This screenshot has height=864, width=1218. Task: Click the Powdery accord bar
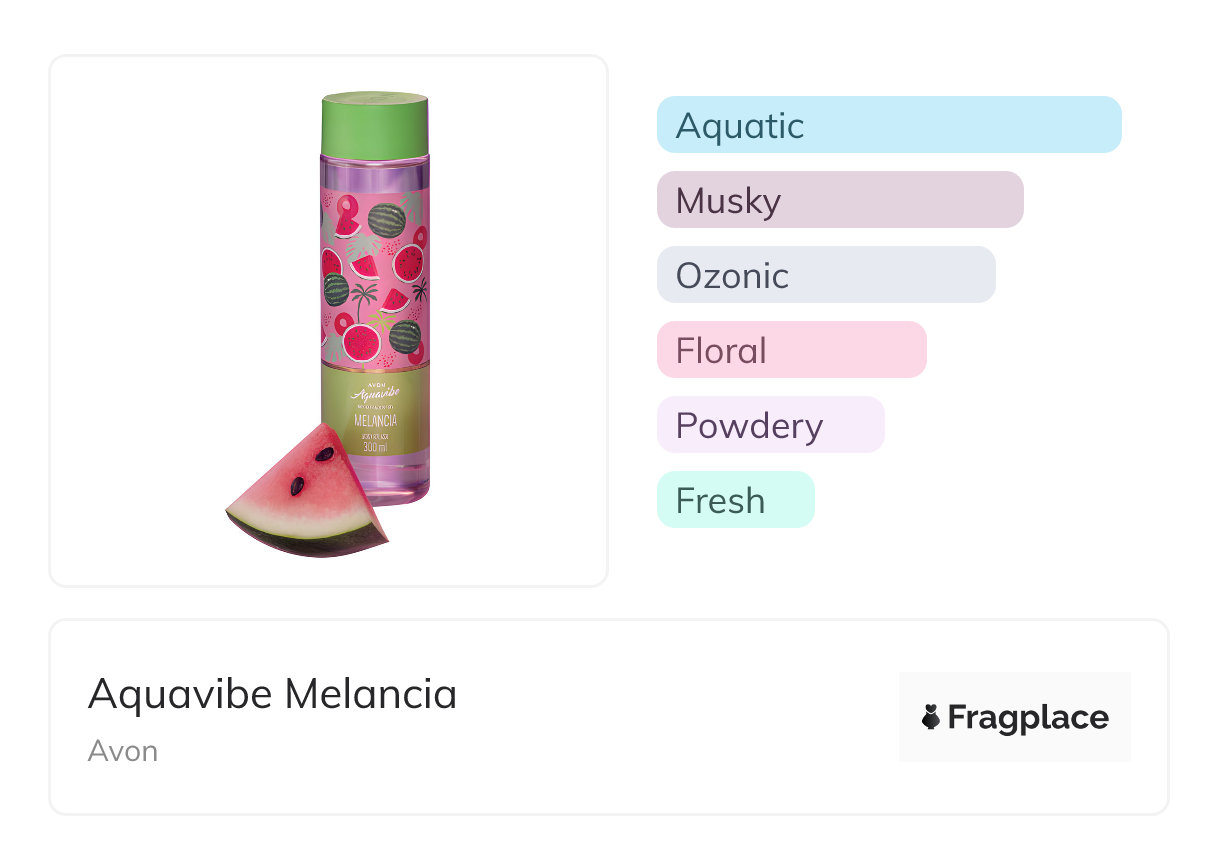point(770,425)
